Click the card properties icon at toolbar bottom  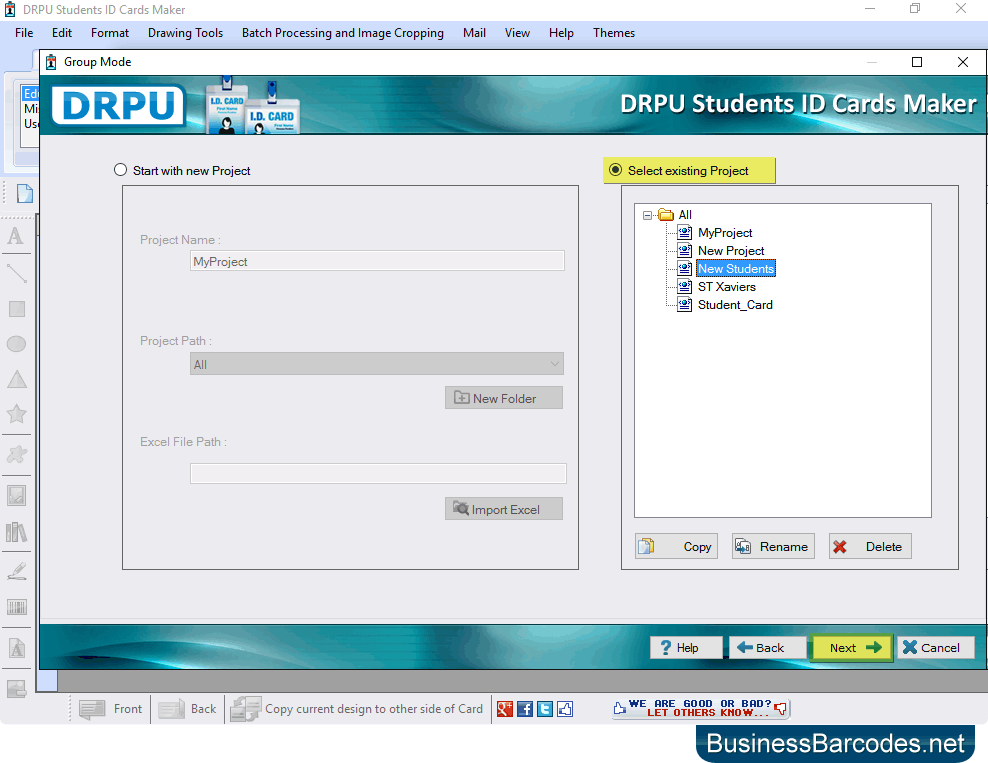[16, 689]
